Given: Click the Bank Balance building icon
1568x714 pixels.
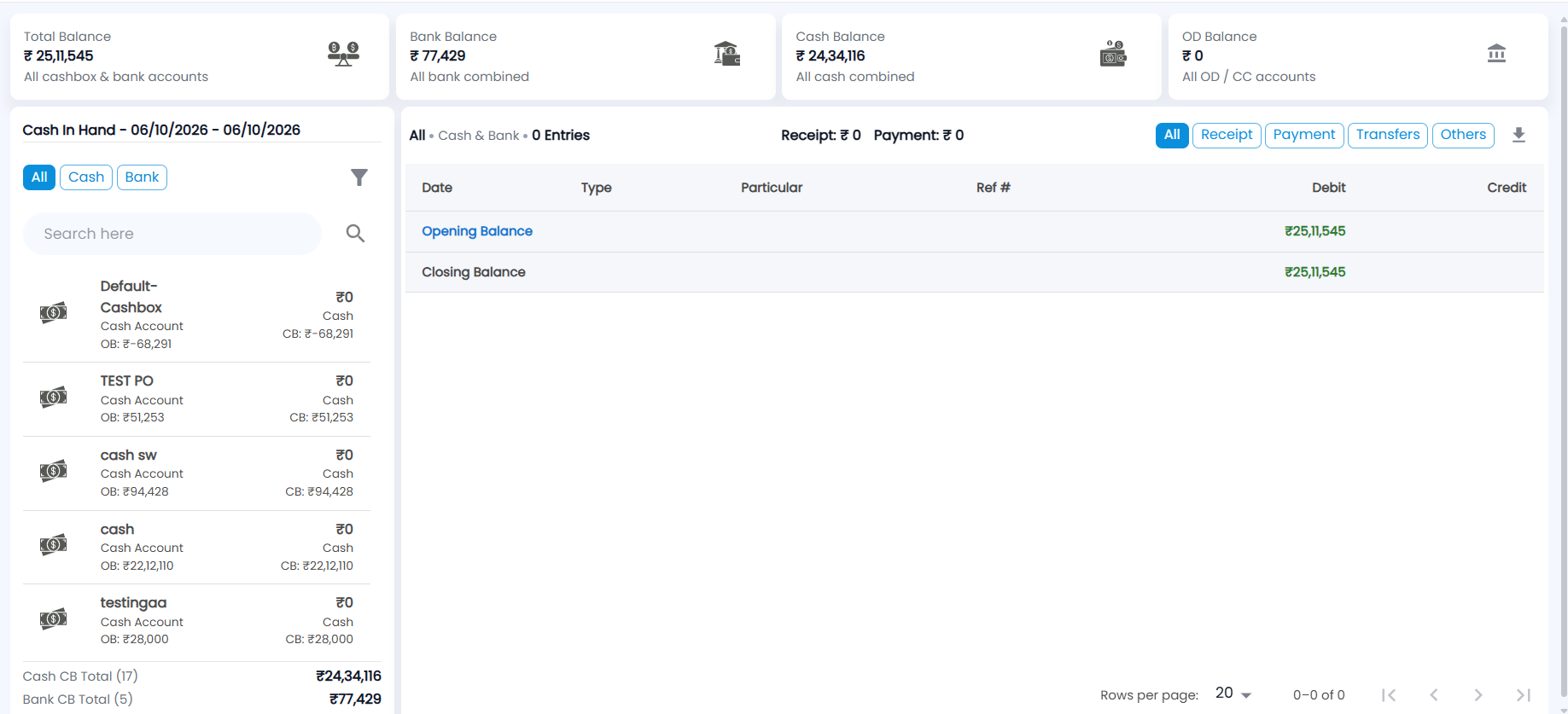Looking at the screenshot, I should 727,54.
